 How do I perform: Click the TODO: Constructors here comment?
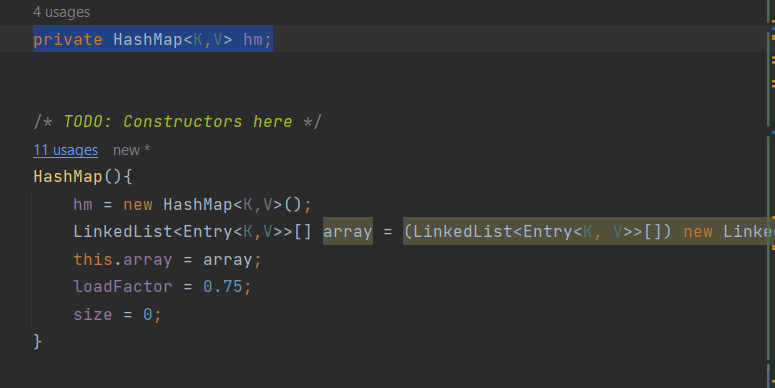tap(177, 122)
